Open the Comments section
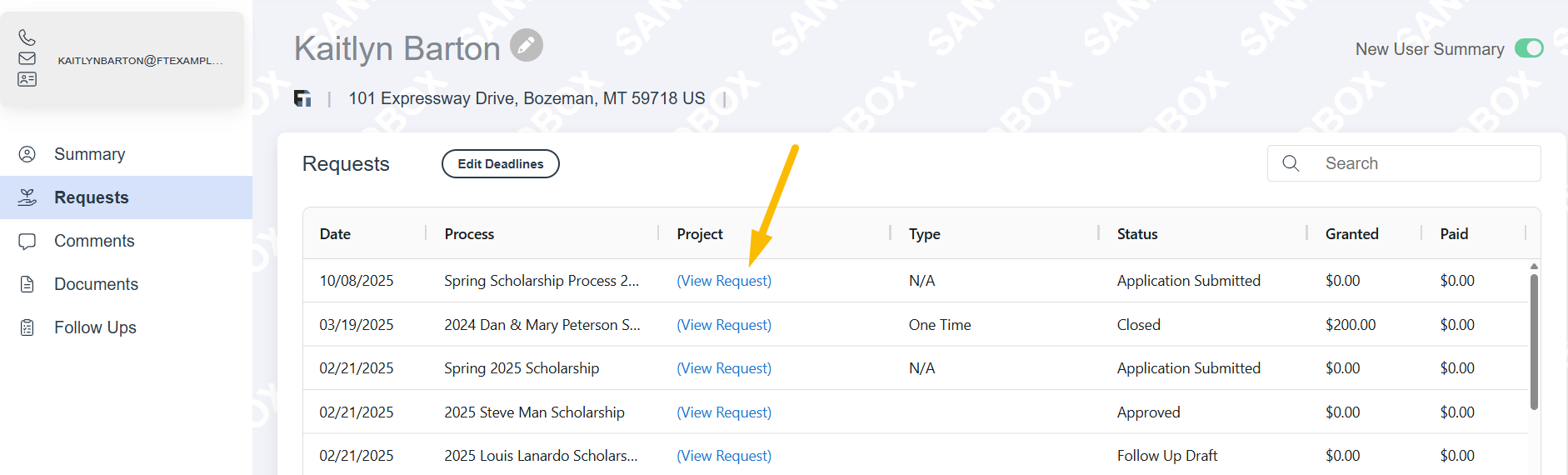 [94, 241]
